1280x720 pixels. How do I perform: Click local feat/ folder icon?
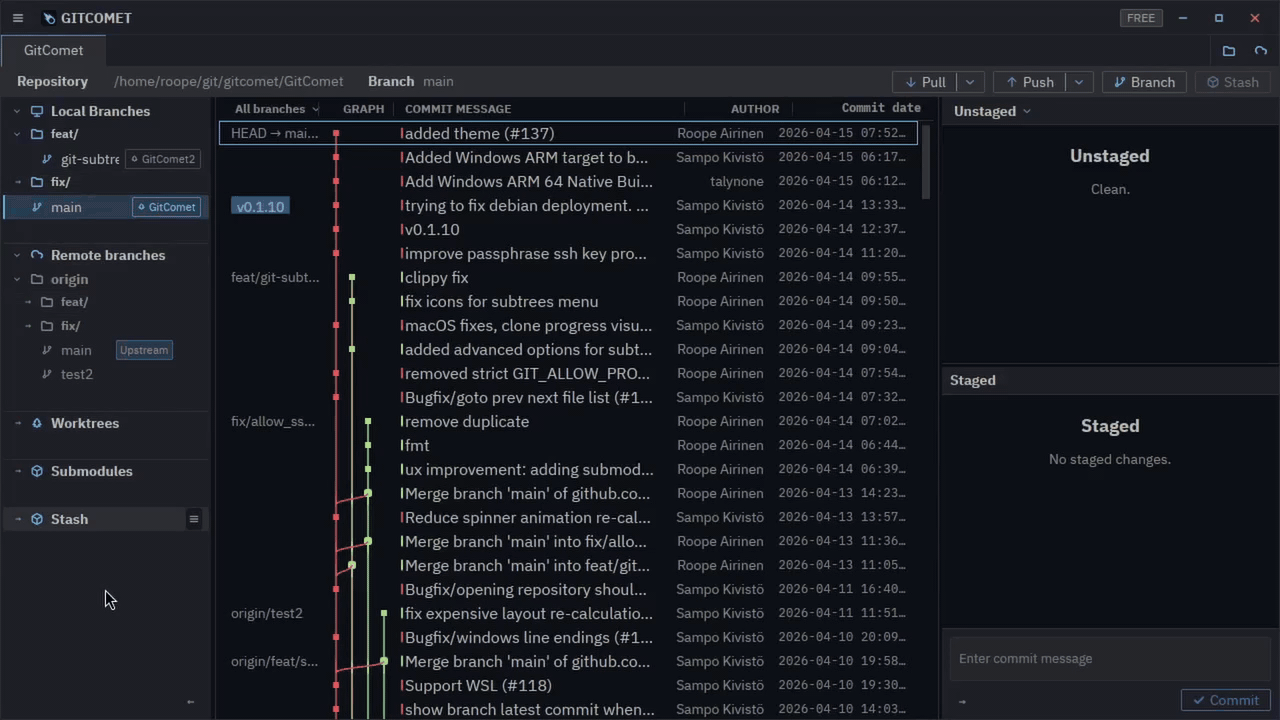37,134
